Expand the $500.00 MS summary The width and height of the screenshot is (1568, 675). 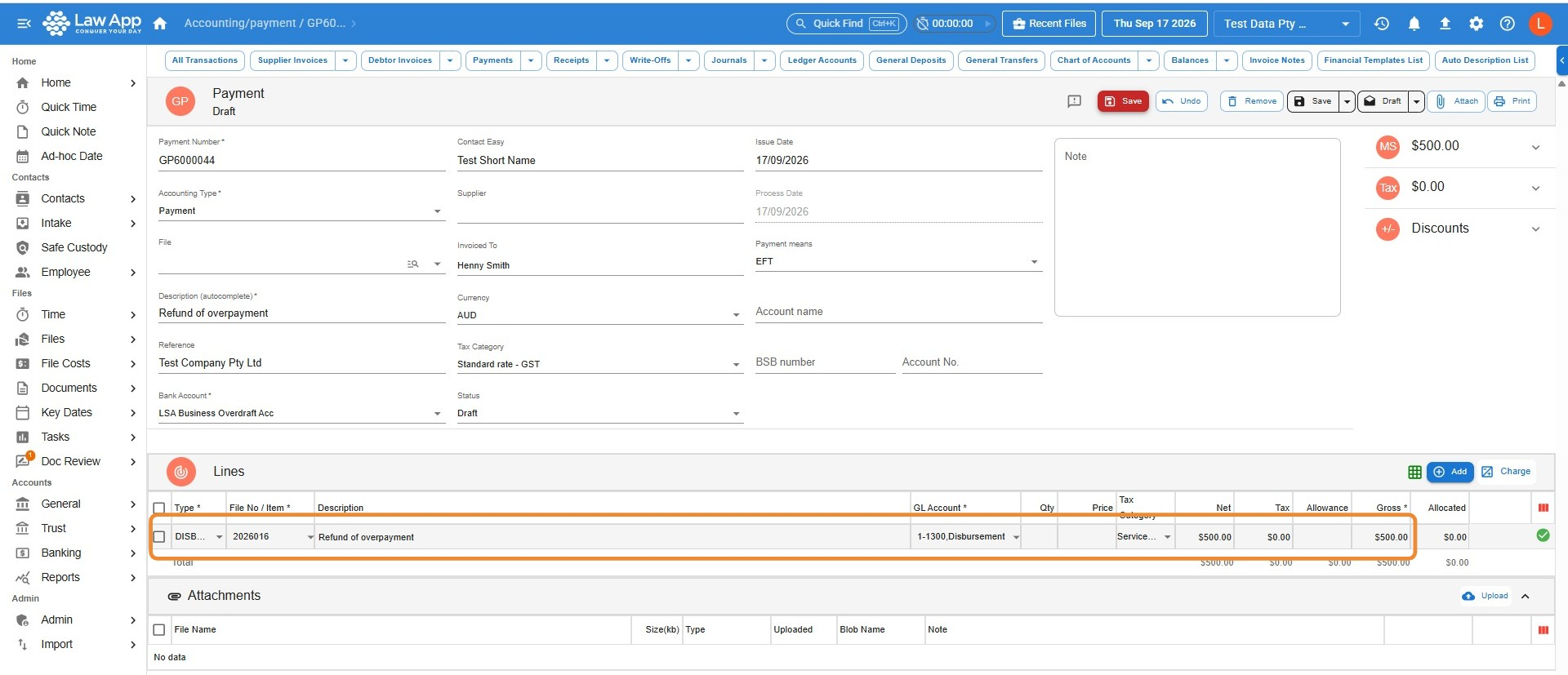pos(1535,147)
